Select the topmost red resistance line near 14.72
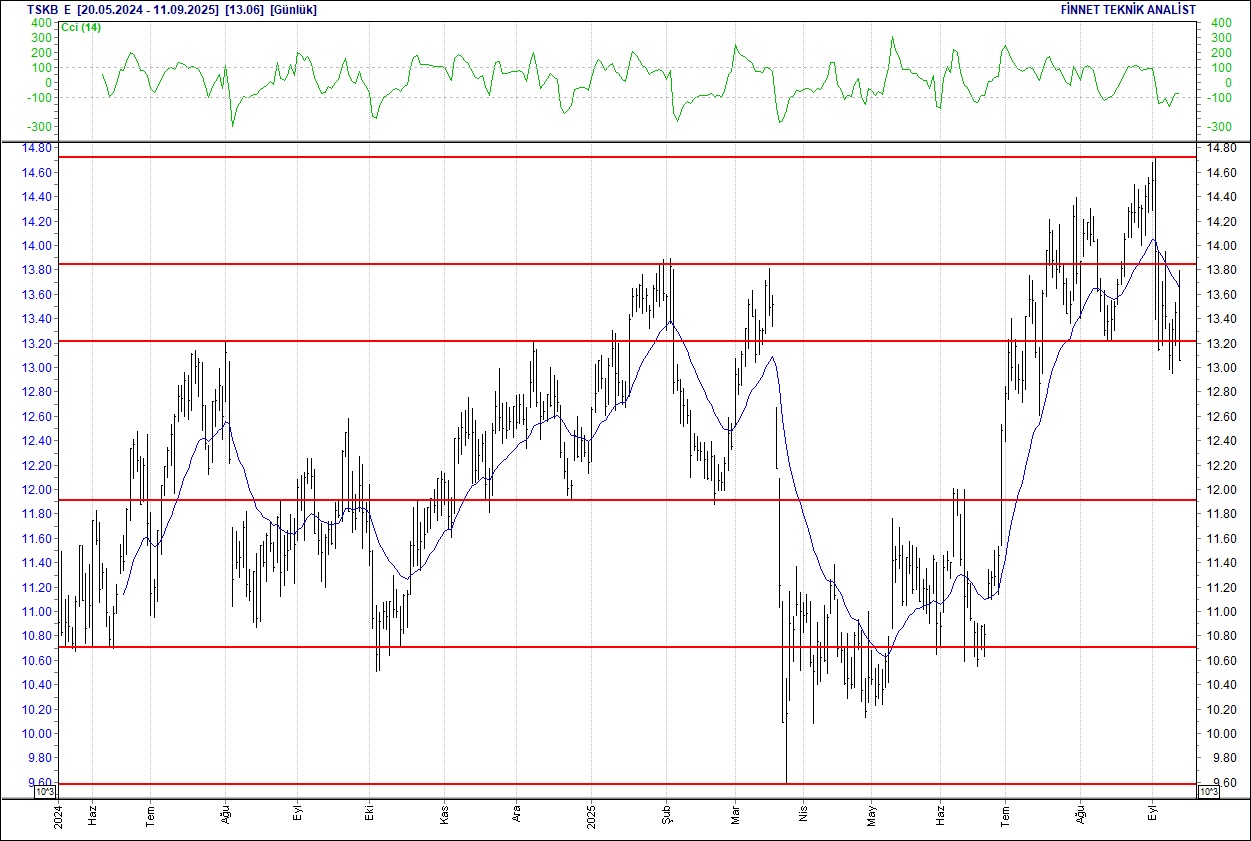Viewport: 1251px width, 841px height. pyautogui.click(x=628, y=157)
